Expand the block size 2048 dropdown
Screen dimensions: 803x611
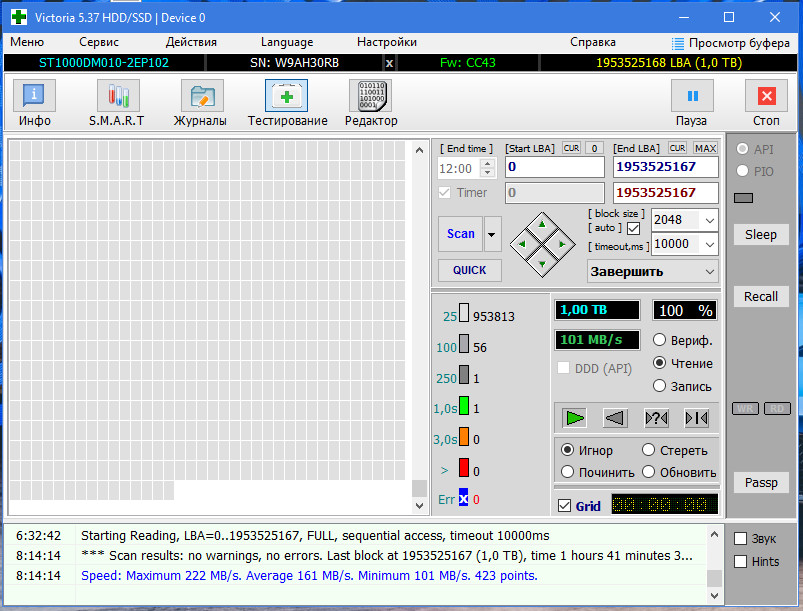[x=709, y=220]
